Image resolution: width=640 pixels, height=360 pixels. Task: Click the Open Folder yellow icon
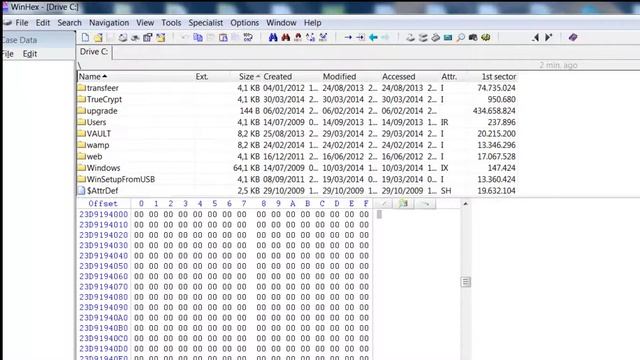[x=161, y=38]
